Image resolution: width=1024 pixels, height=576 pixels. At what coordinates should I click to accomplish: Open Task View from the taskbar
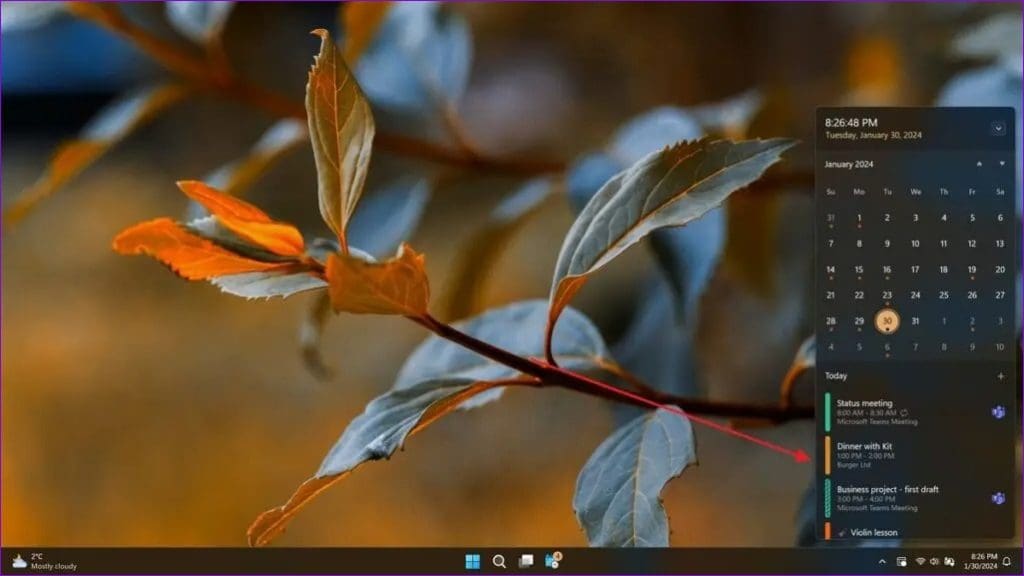525,562
